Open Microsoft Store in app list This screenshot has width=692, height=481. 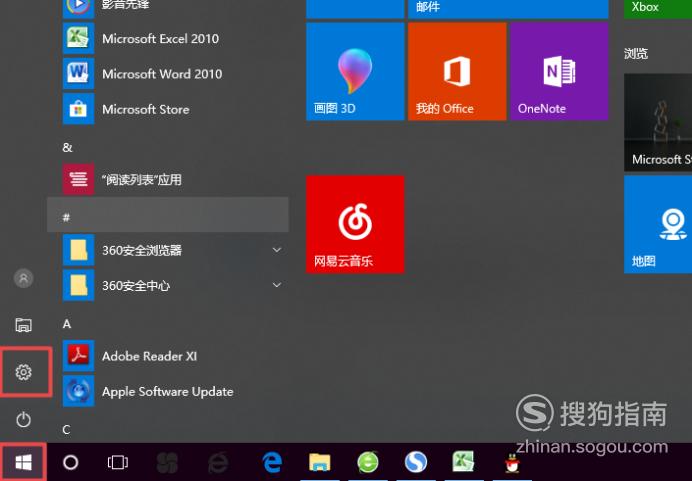168,109
